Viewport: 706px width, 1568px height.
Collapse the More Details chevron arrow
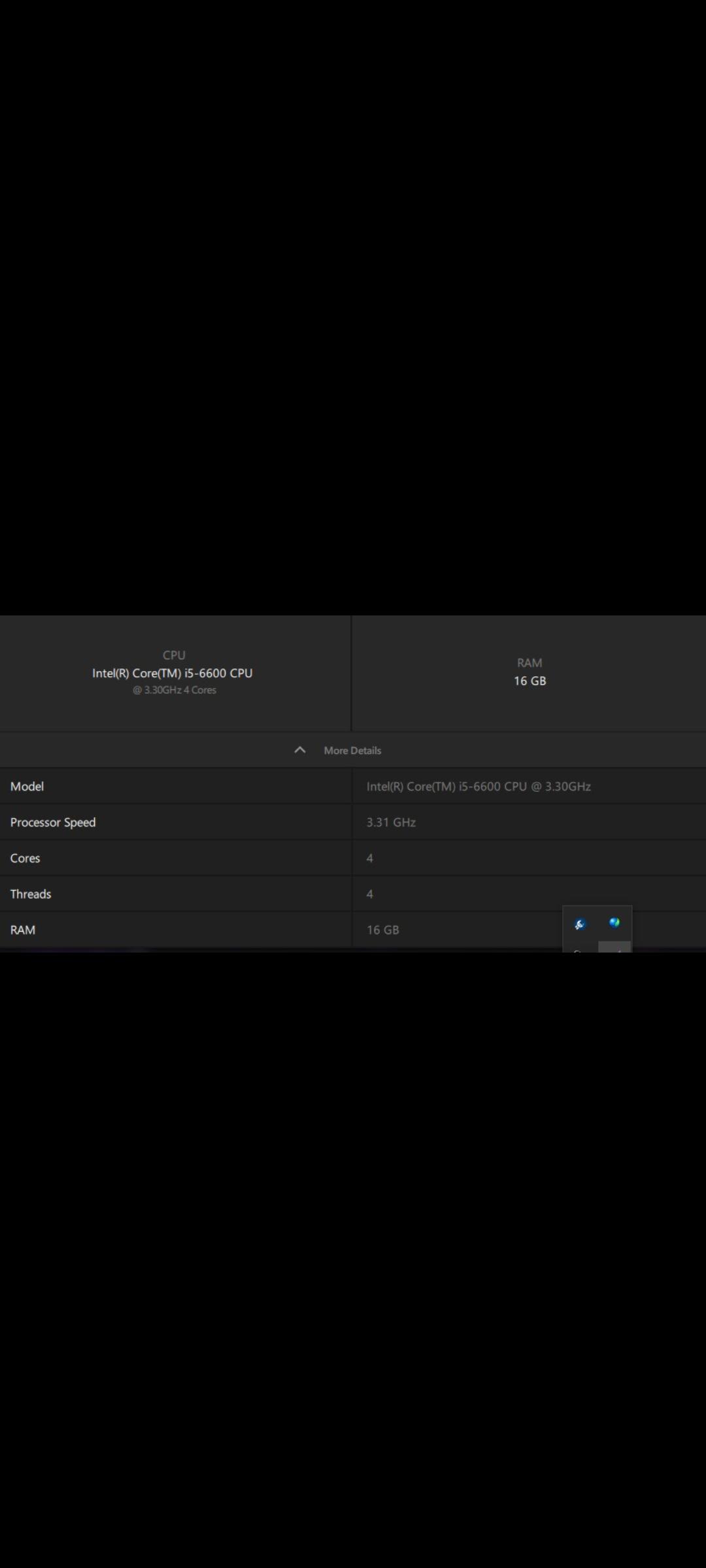pyautogui.click(x=300, y=750)
